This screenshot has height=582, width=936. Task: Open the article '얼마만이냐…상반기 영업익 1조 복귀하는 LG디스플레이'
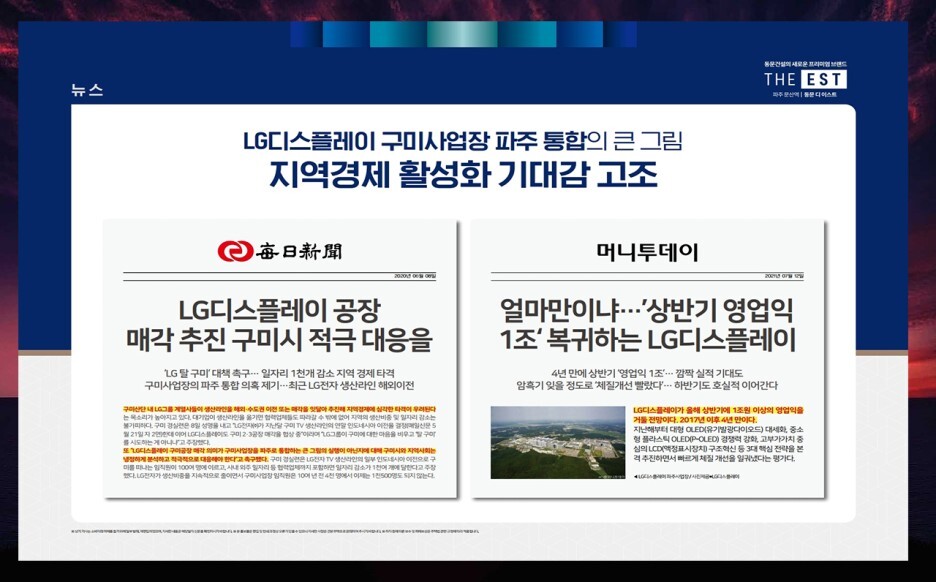(647, 325)
